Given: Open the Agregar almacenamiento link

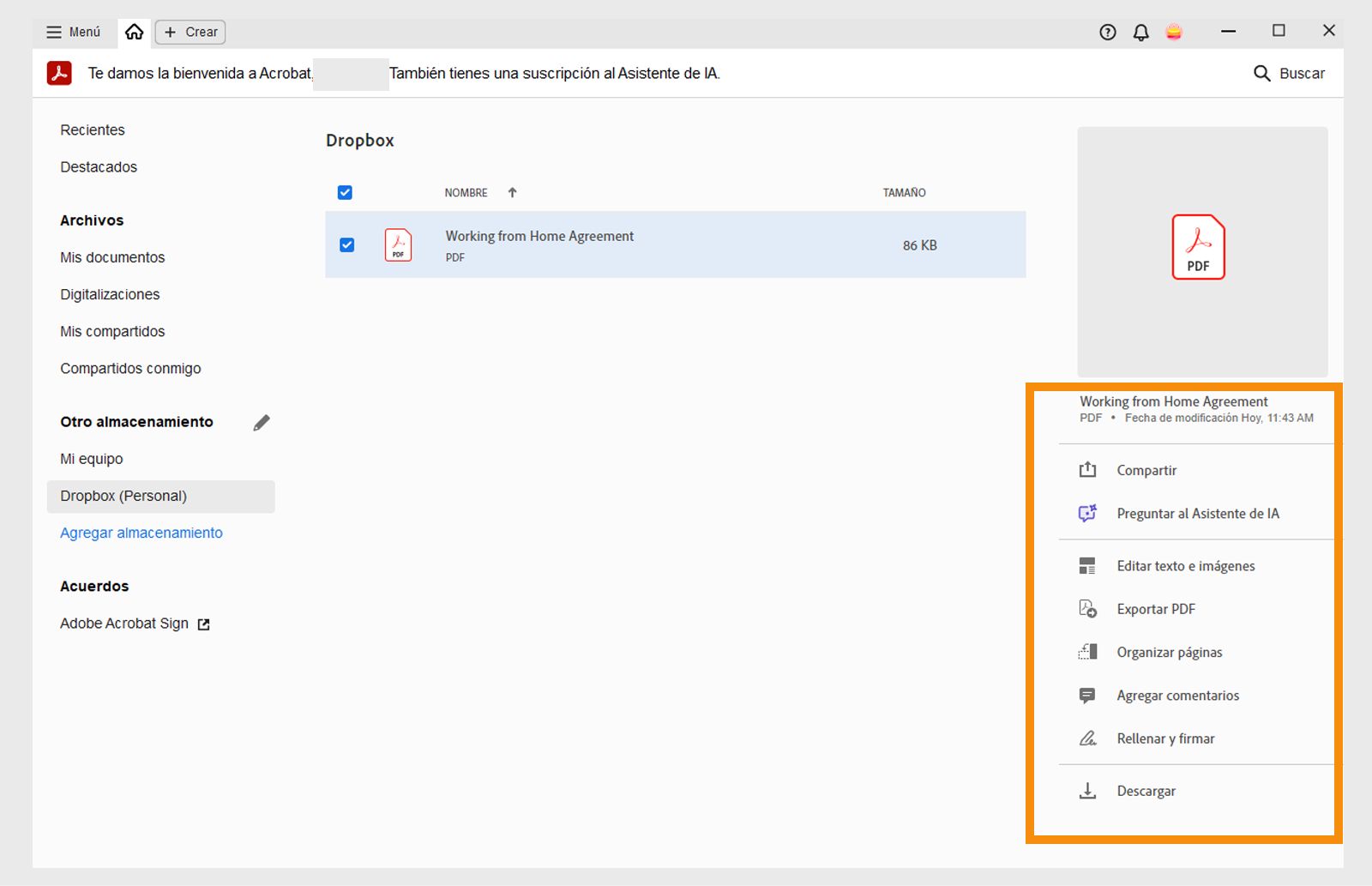Looking at the screenshot, I should pyautogui.click(x=141, y=532).
